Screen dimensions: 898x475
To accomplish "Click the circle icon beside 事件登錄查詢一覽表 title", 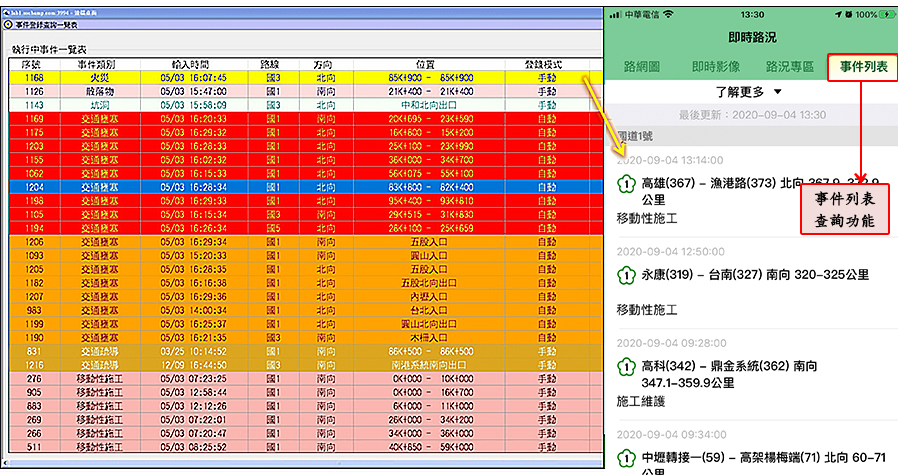I will click(8, 25).
